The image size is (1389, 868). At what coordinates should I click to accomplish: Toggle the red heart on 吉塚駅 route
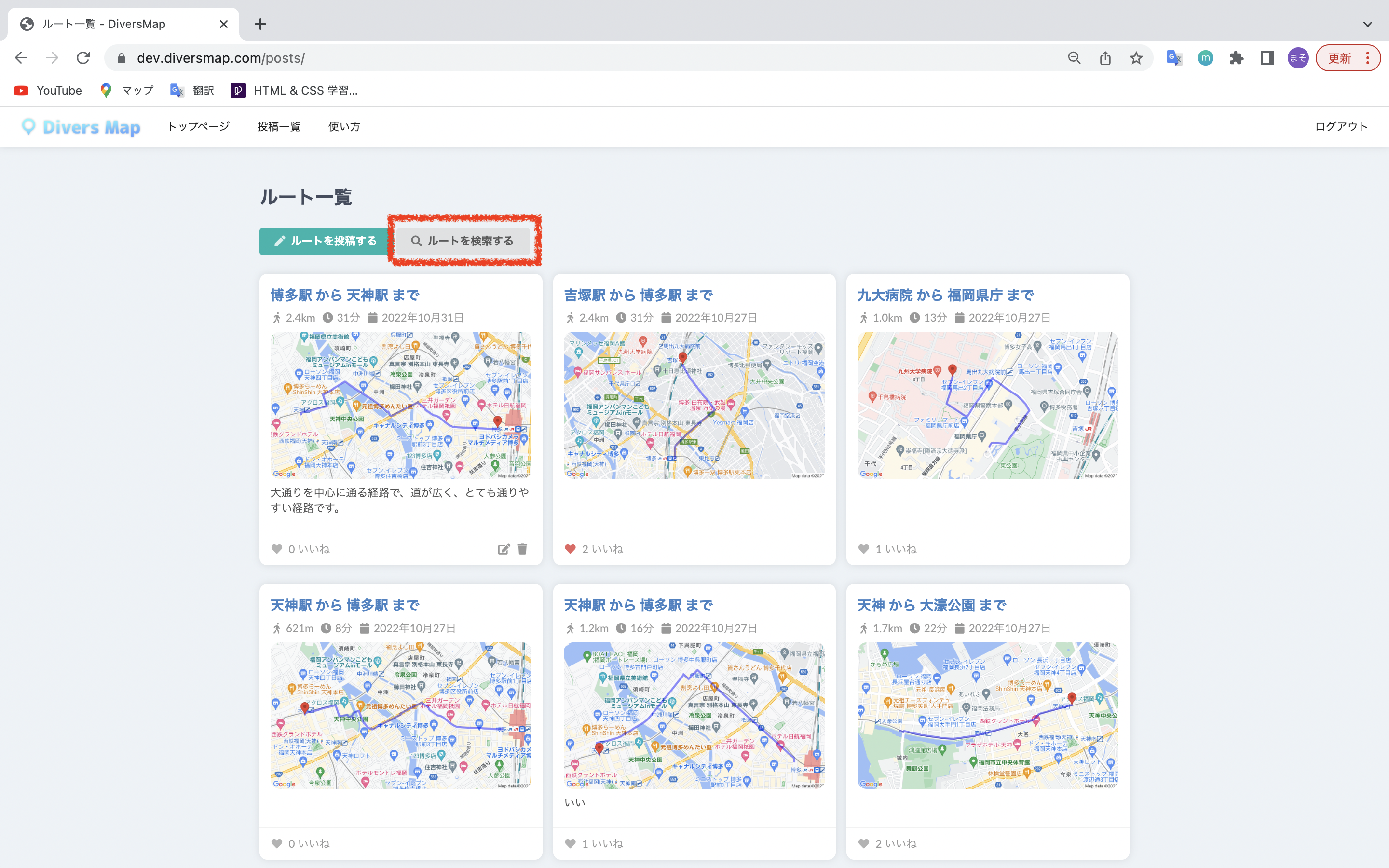570,549
